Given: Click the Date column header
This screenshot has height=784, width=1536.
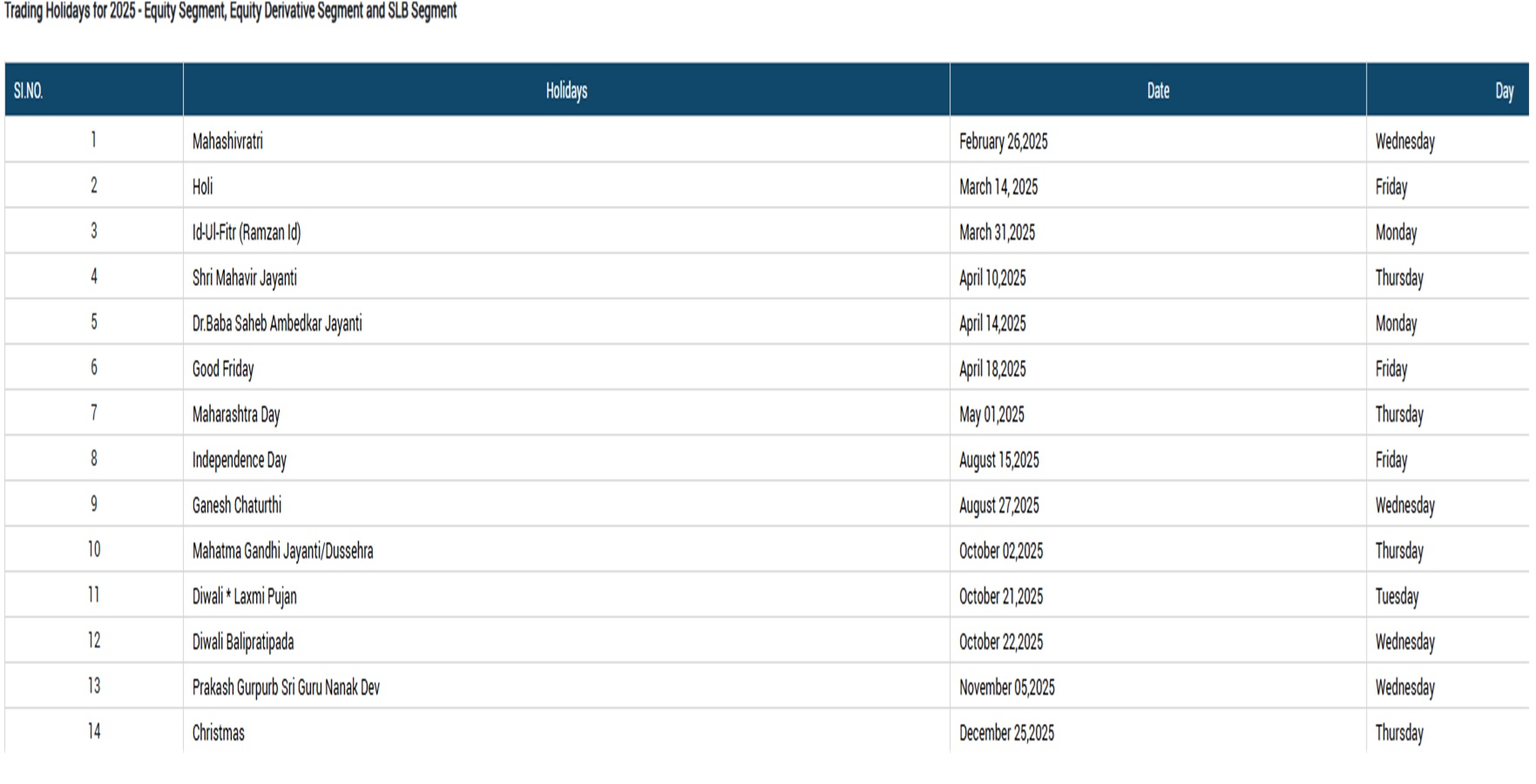Looking at the screenshot, I should click(x=1158, y=91).
